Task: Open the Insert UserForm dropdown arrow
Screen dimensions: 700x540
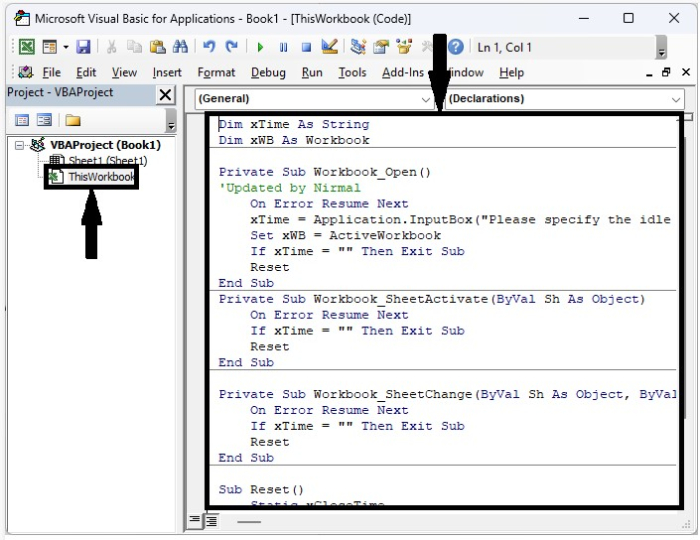Action: point(66,47)
